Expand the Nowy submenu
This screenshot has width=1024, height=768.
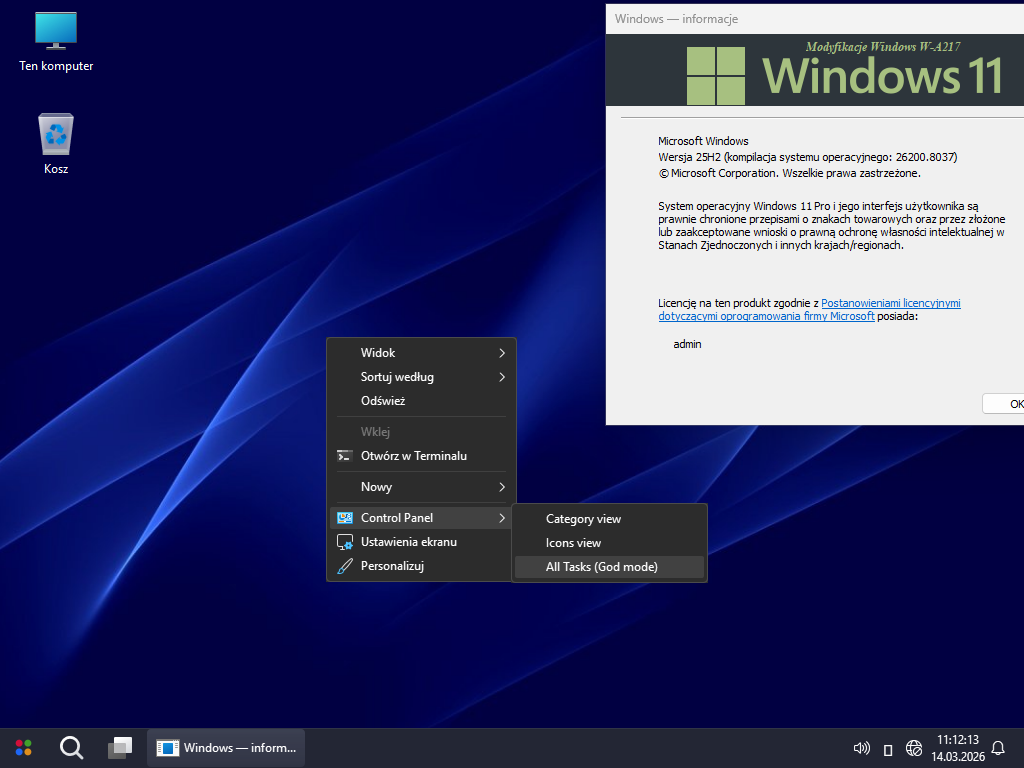coord(421,487)
